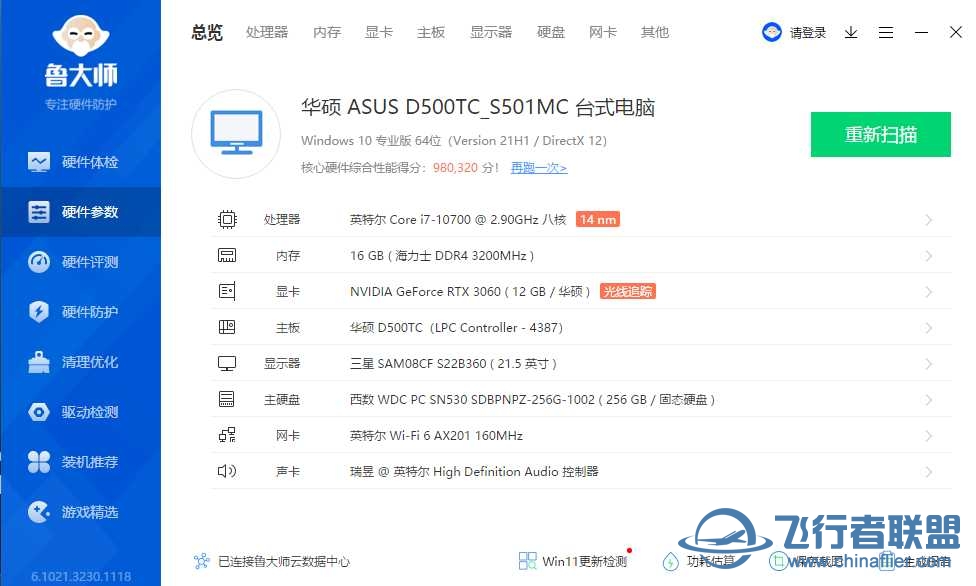The width and height of the screenshot is (976, 586).
Task: Click the processor chip icon
Action: pos(227,220)
